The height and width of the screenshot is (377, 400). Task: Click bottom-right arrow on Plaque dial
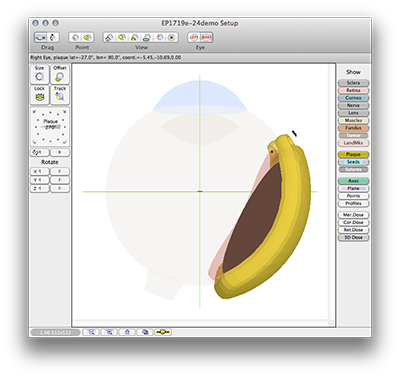click(65, 142)
